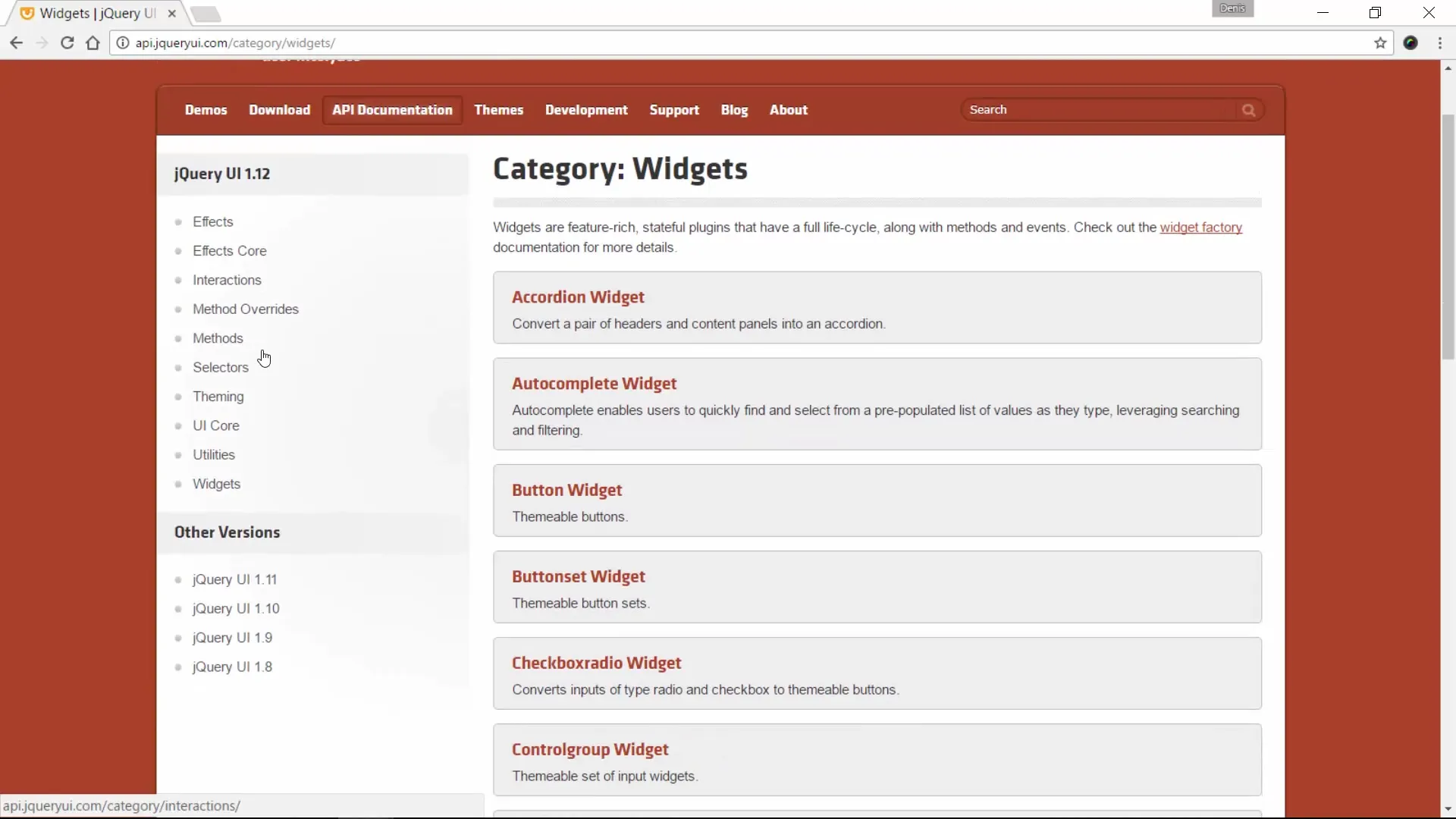Click the Denis profile button
Screen dimensions: 1456x819
click(1232, 8)
